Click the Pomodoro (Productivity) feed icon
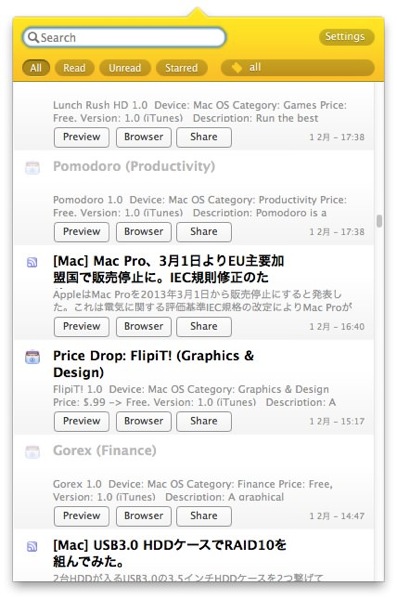The width and height of the screenshot is (397, 600). (33, 168)
